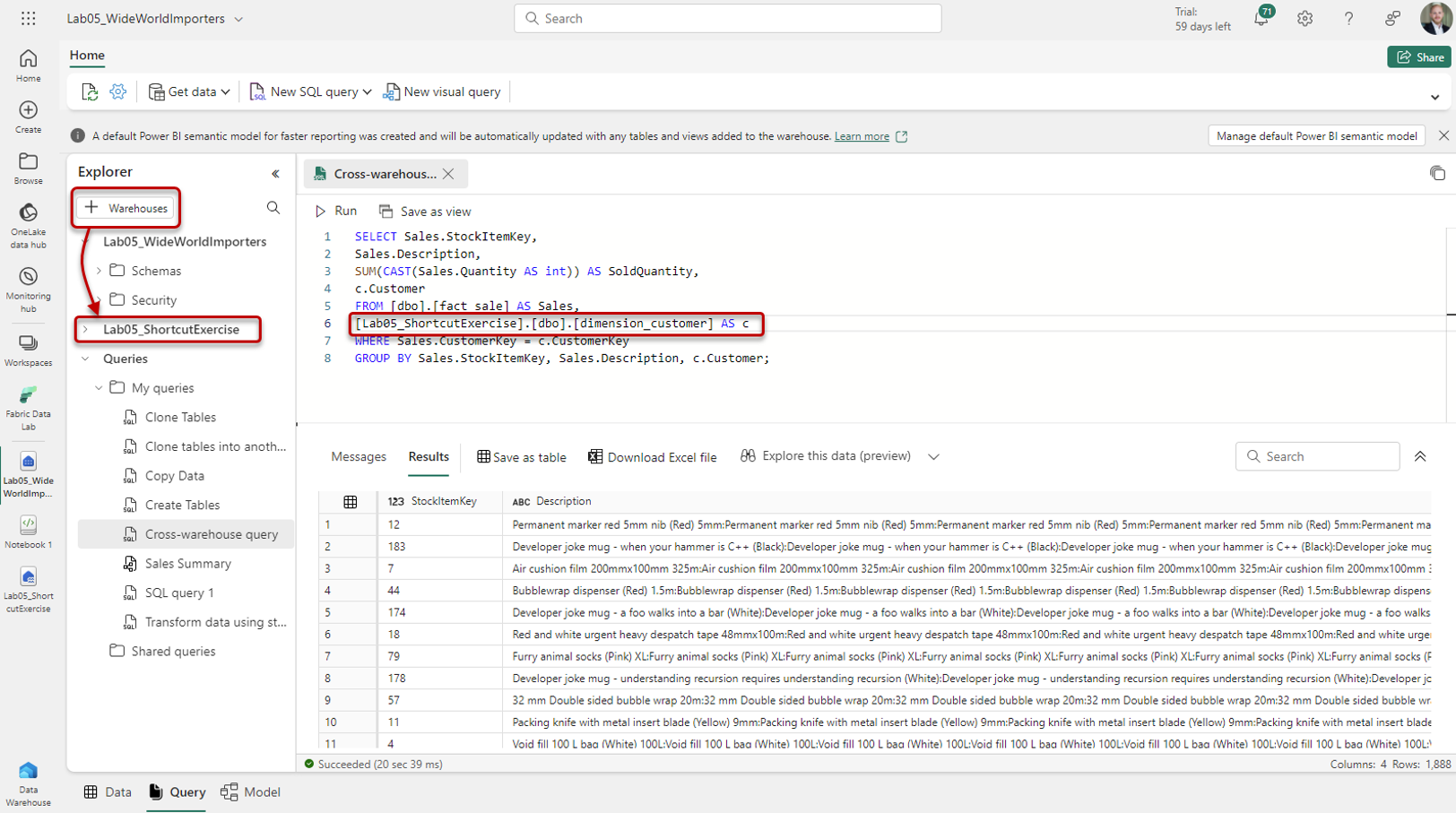Open Monitoring hub

pyautogui.click(x=28, y=290)
